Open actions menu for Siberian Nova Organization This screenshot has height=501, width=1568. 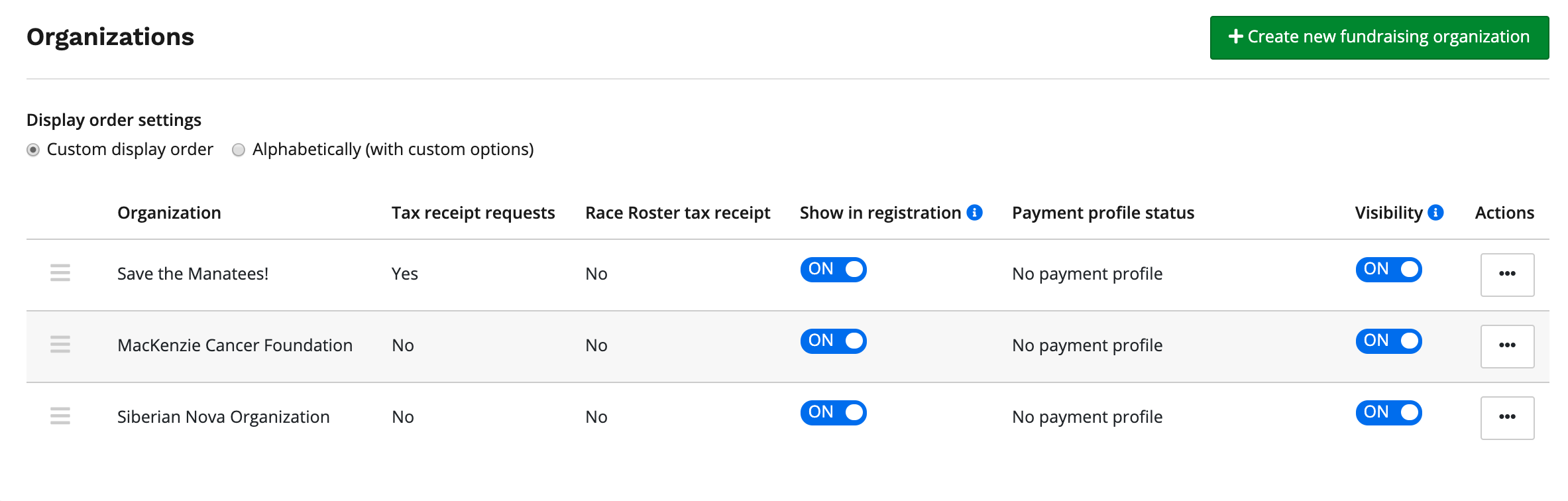click(x=1507, y=417)
